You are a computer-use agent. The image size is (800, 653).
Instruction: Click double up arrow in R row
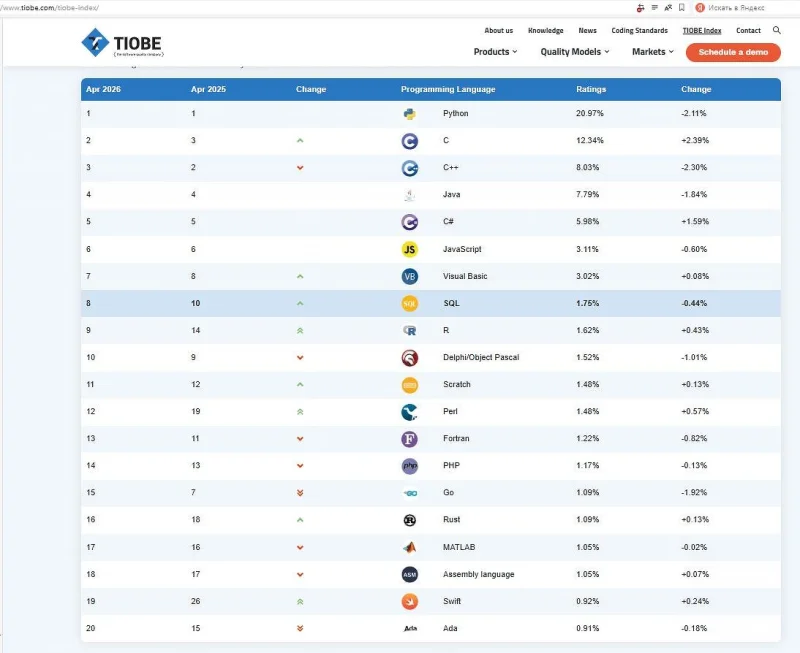300,331
